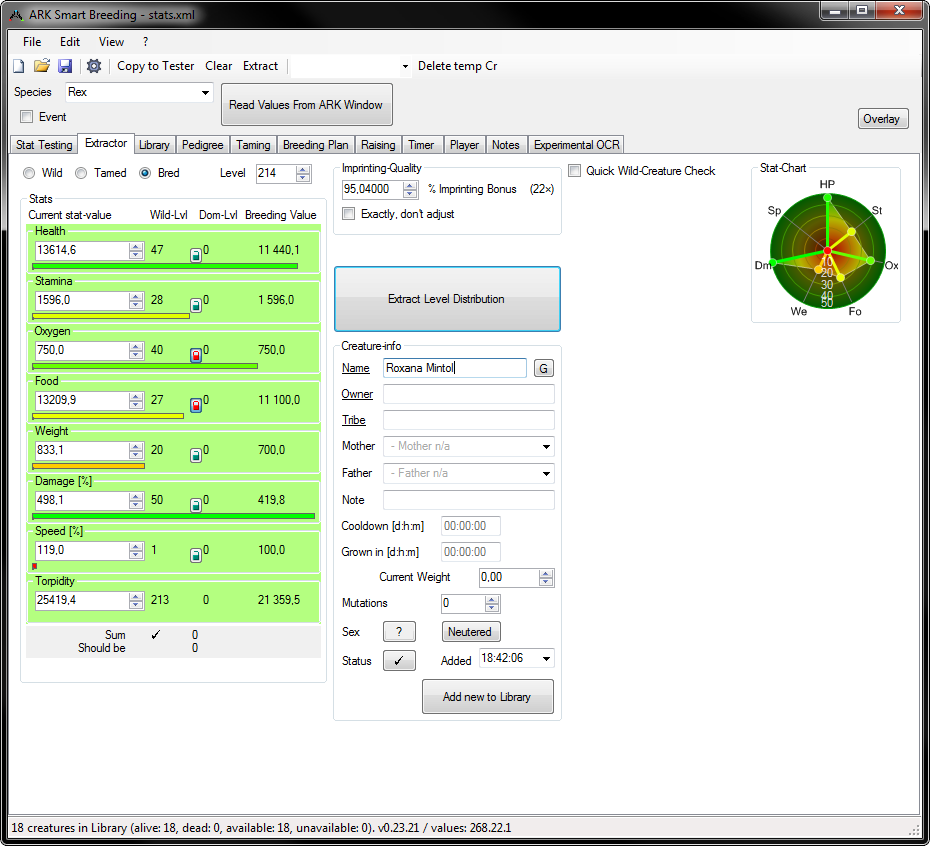Switch to the Breeding Plan tab
Viewport: 930px width, 846px height.
click(x=315, y=145)
